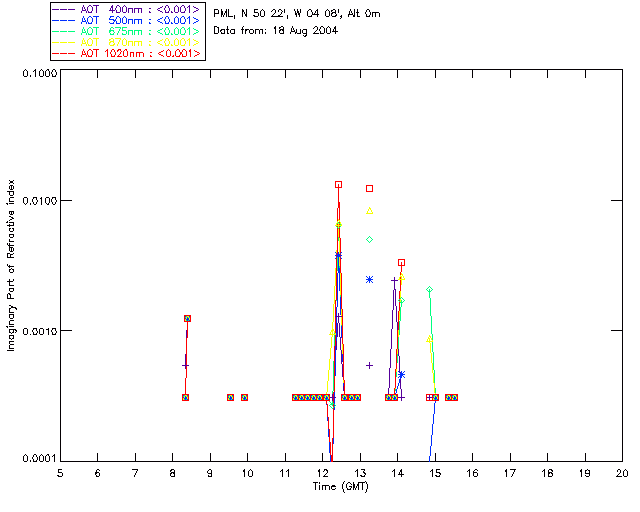Click the isolated red square after 13
Screen dimensions: 640x512
pos(369,188)
